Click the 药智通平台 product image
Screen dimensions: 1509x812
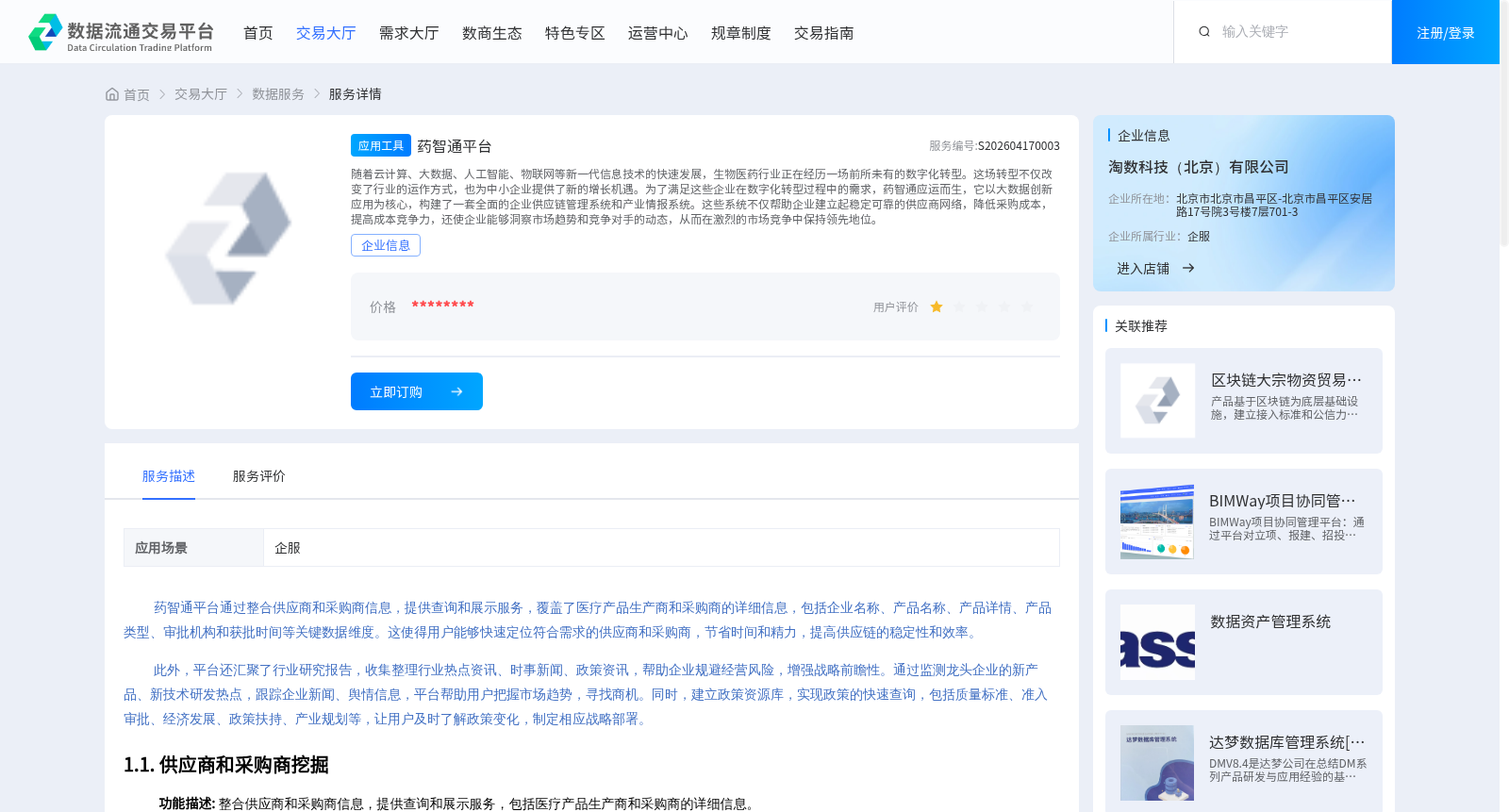tap(228, 239)
